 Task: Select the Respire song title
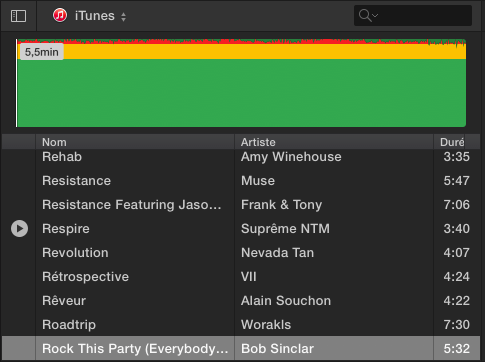[66, 229]
